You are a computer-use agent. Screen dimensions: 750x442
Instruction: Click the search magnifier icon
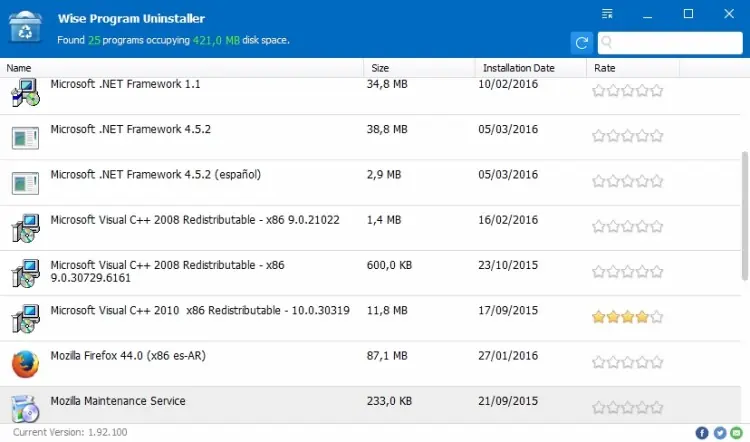point(607,43)
